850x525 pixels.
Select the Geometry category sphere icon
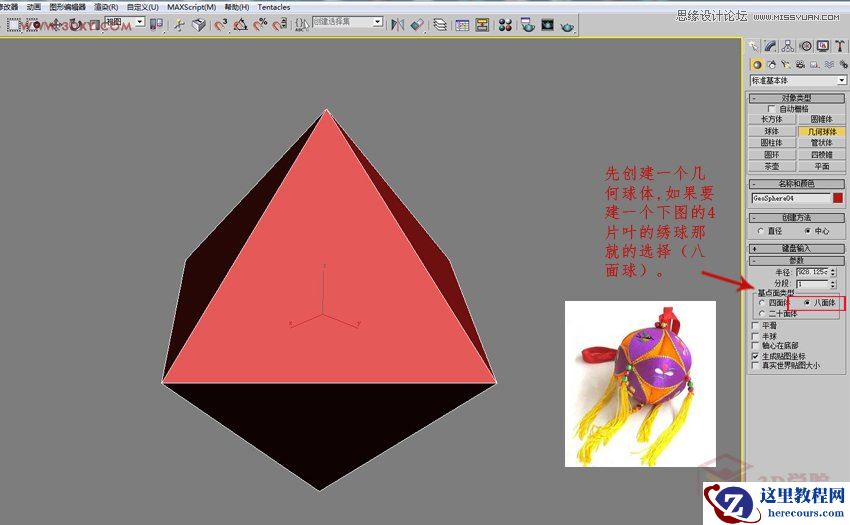click(757, 65)
